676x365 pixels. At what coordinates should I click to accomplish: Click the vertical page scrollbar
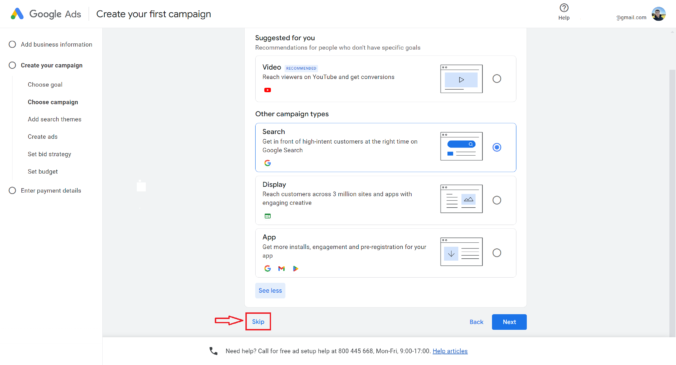click(x=672, y=203)
